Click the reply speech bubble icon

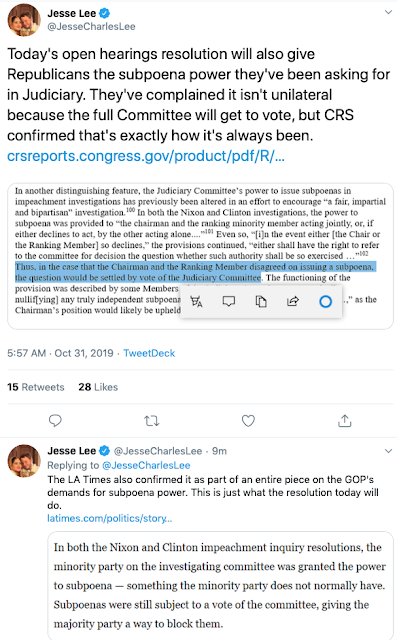click(55, 420)
